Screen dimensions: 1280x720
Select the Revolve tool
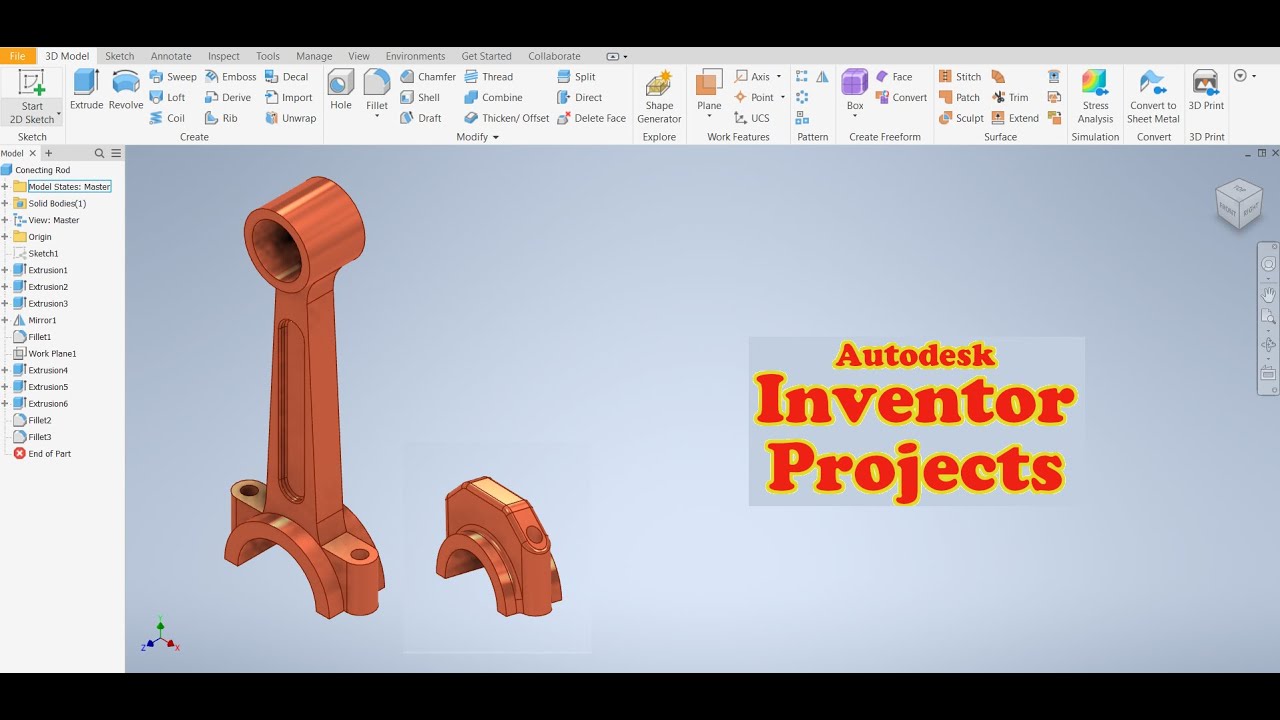126,90
